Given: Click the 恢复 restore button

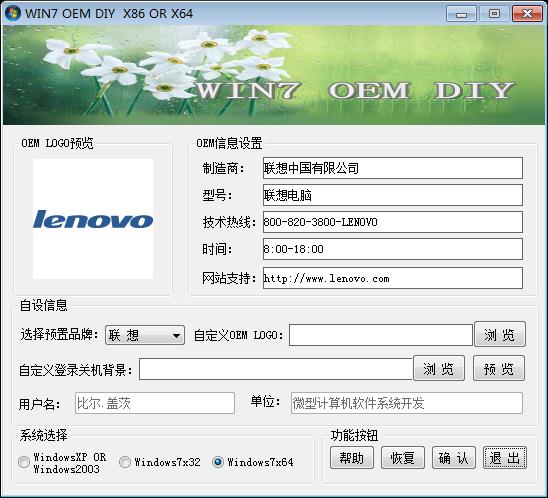Looking at the screenshot, I should click(403, 458).
